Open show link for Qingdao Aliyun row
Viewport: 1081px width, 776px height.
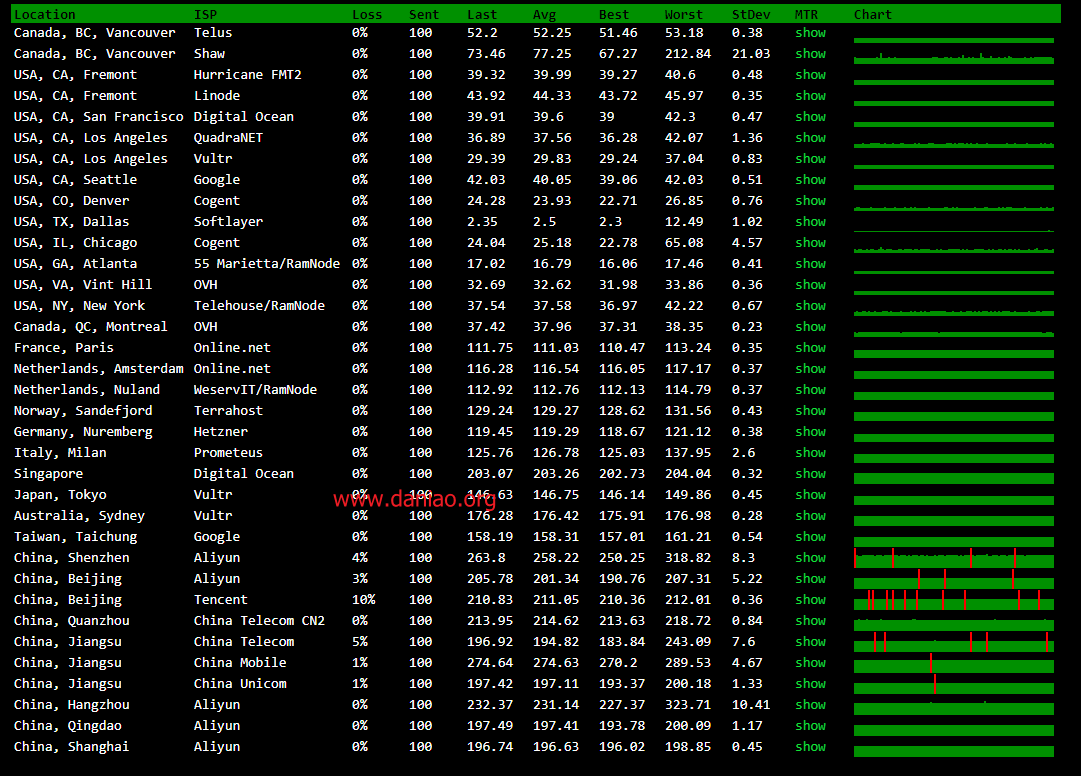tap(810, 726)
